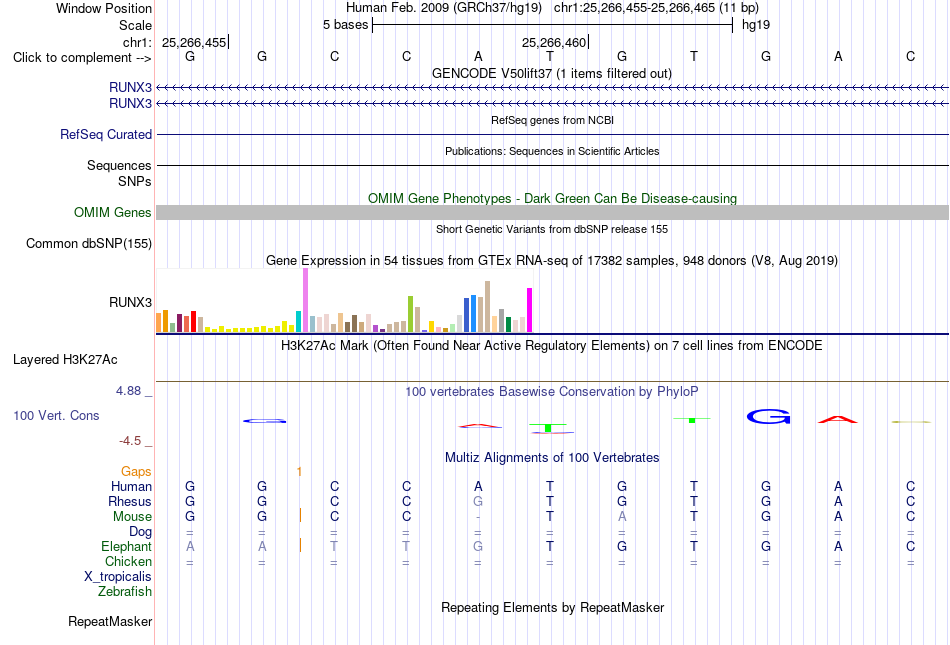Click the cyan bar in the GTEx chart
The image size is (950, 645).
click(298, 321)
